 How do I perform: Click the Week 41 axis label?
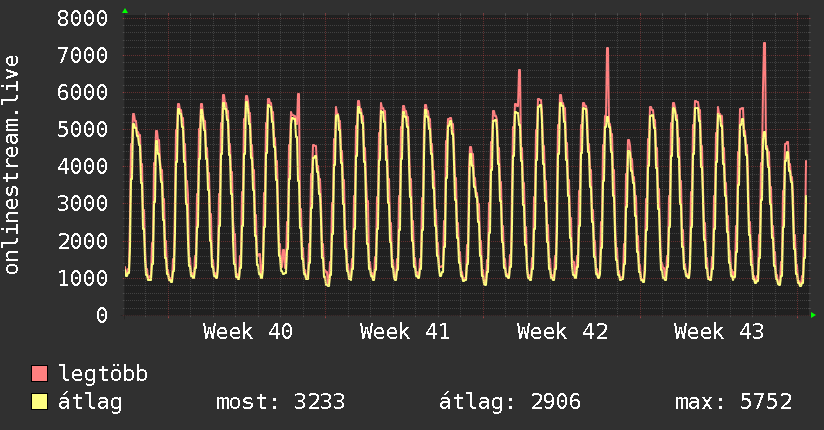pos(405,332)
